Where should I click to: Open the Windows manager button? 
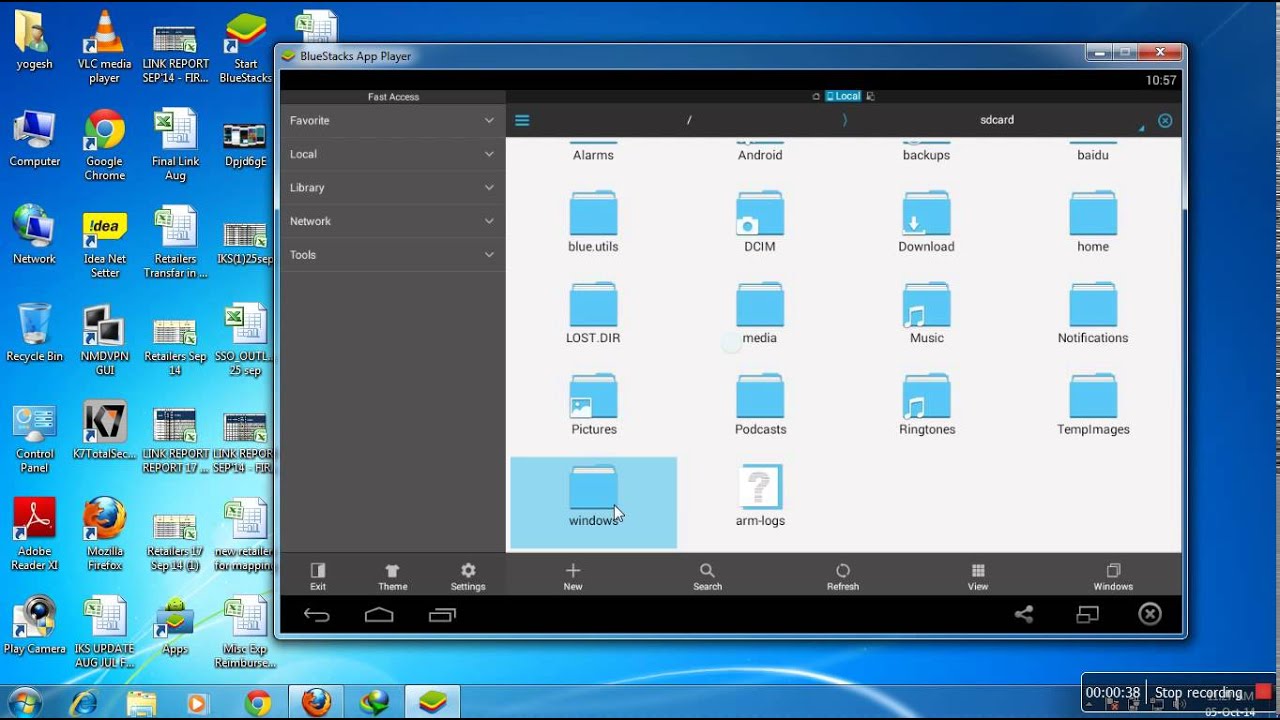pos(1113,576)
